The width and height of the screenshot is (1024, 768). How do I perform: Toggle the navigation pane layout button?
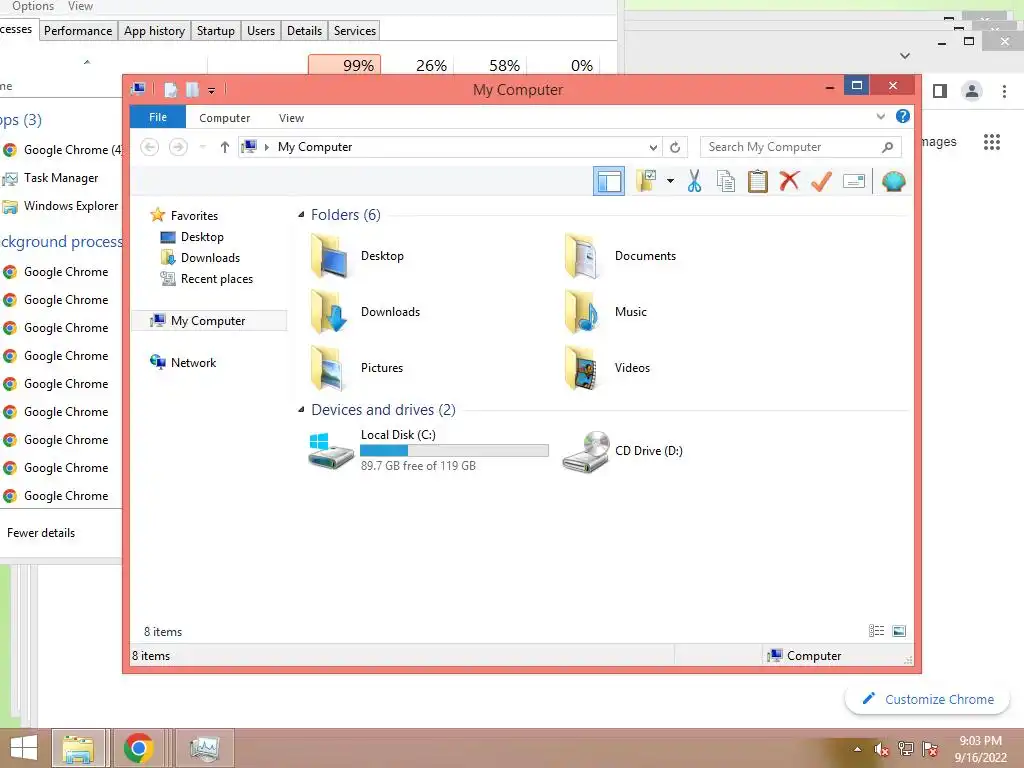point(609,181)
